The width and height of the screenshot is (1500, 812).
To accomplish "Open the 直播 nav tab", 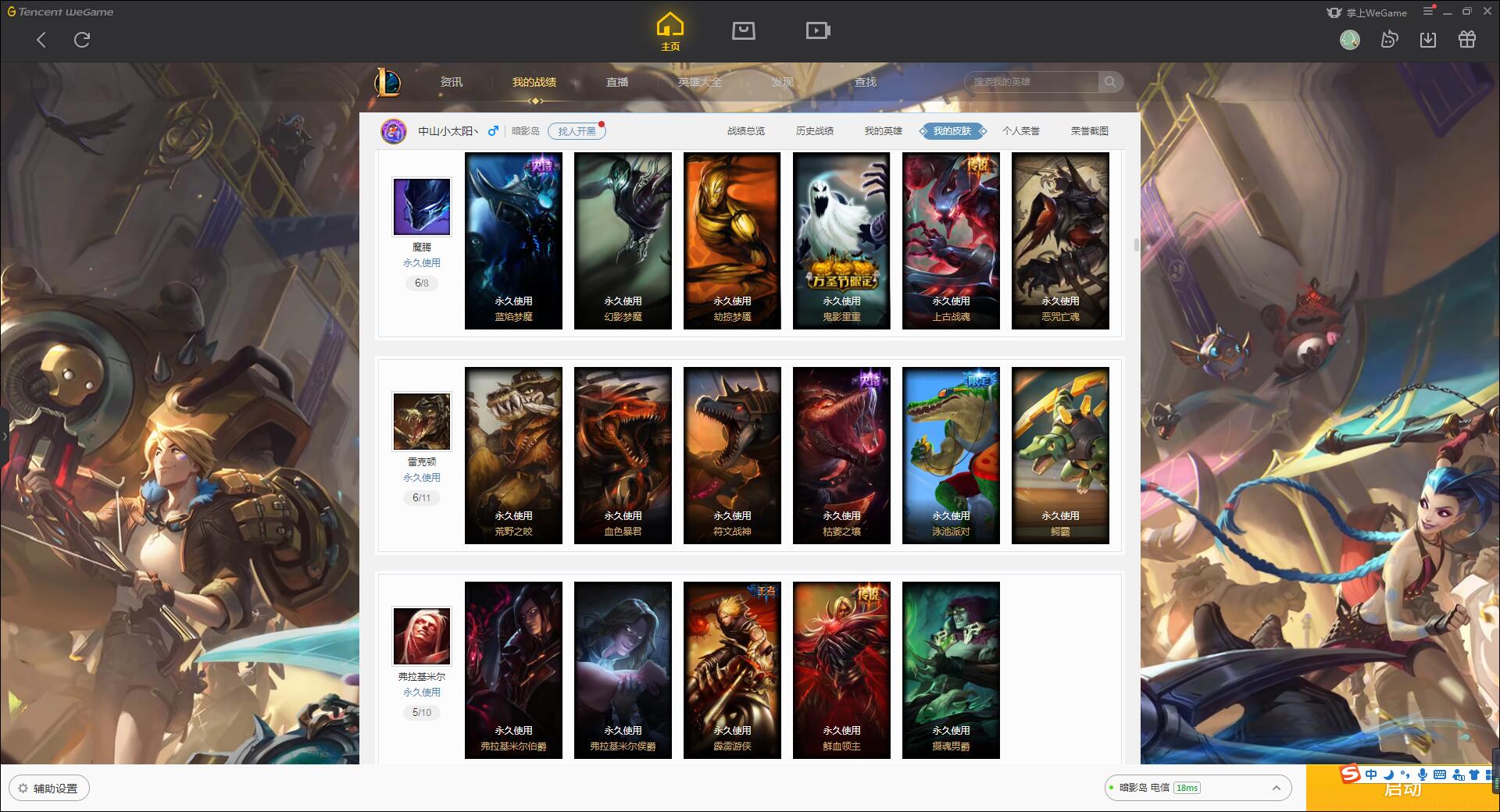I will [x=617, y=82].
